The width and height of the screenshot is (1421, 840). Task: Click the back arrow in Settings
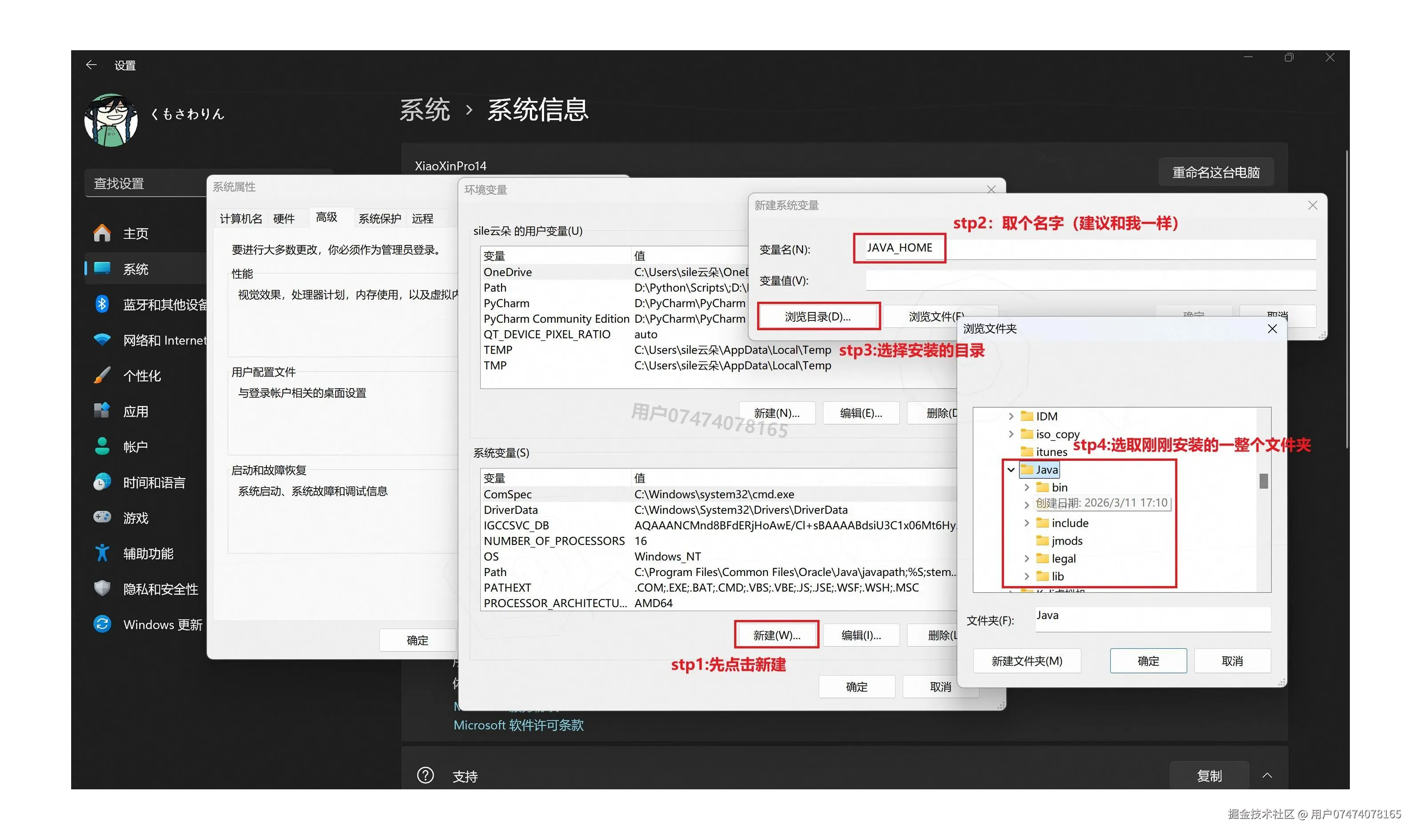[91, 65]
